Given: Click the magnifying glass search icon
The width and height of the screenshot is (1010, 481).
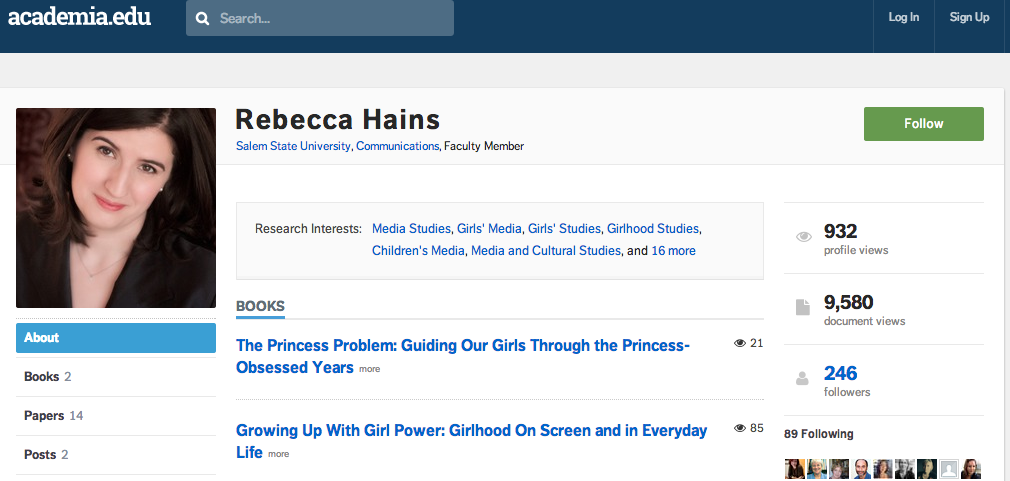Looking at the screenshot, I should pos(203,18).
